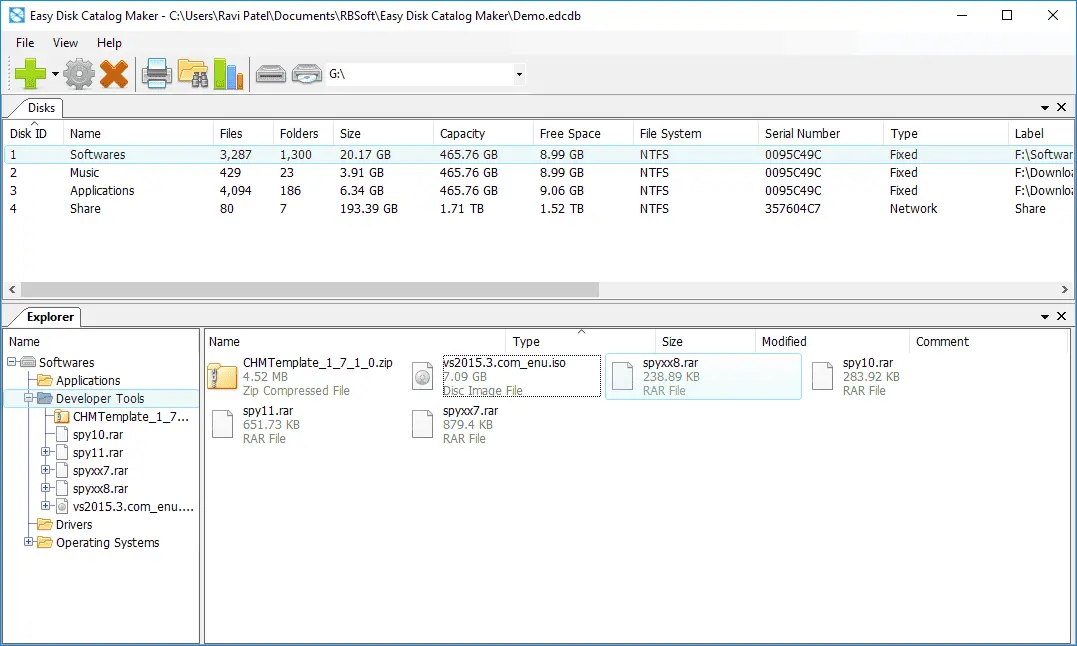This screenshot has height=646, width=1077.
Task: Select the Explorer tab
Action: [x=50, y=316]
